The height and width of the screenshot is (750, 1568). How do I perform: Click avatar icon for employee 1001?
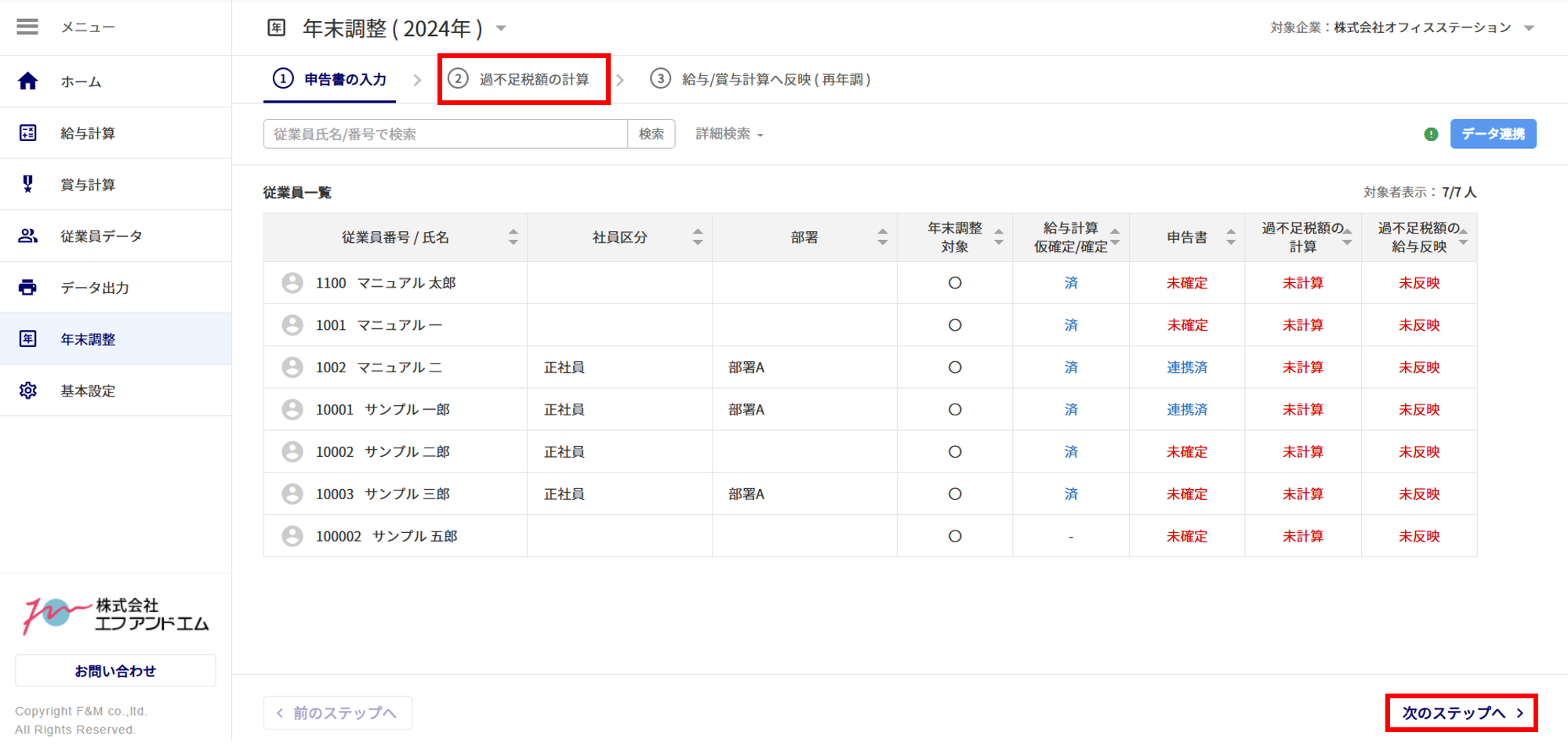click(292, 325)
